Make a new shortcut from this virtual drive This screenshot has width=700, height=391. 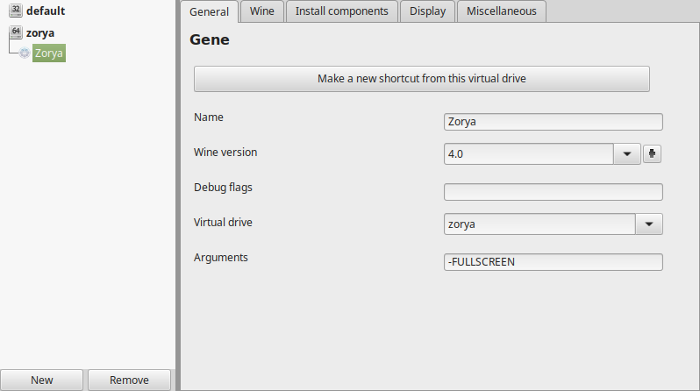pos(422,79)
